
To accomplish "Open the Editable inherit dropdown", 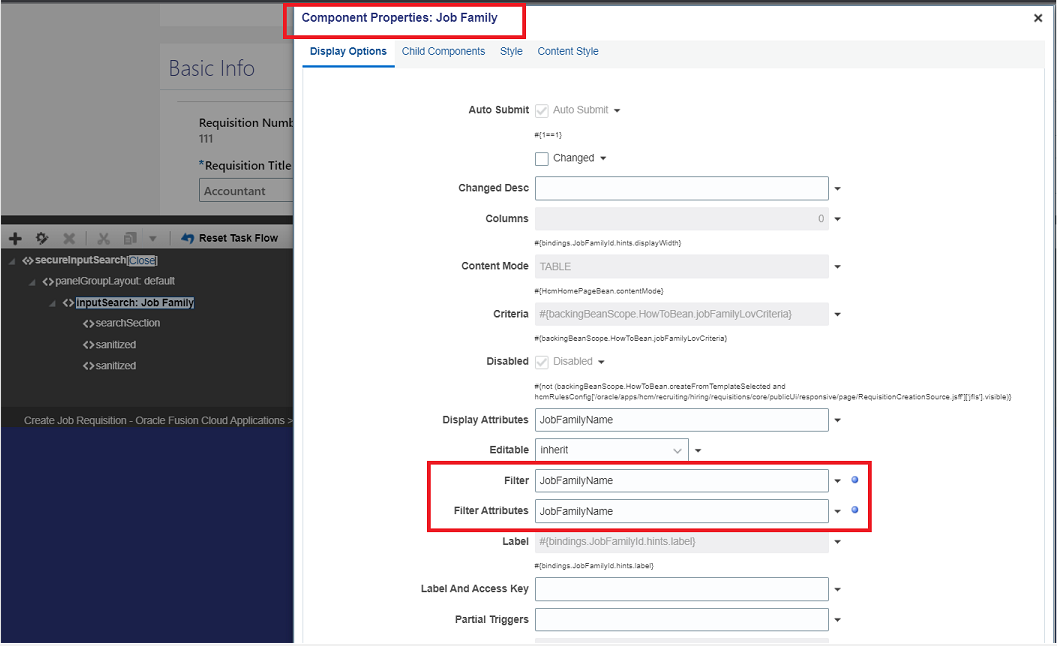I will tap(611, 450).
